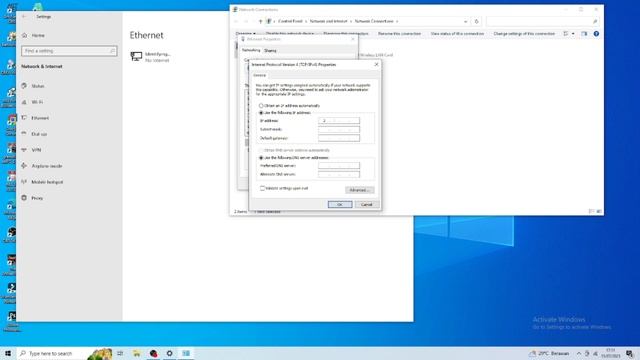Confirm IPv4 properties with OK
Viewport: 640px width, 360px height.
(340, 204)
